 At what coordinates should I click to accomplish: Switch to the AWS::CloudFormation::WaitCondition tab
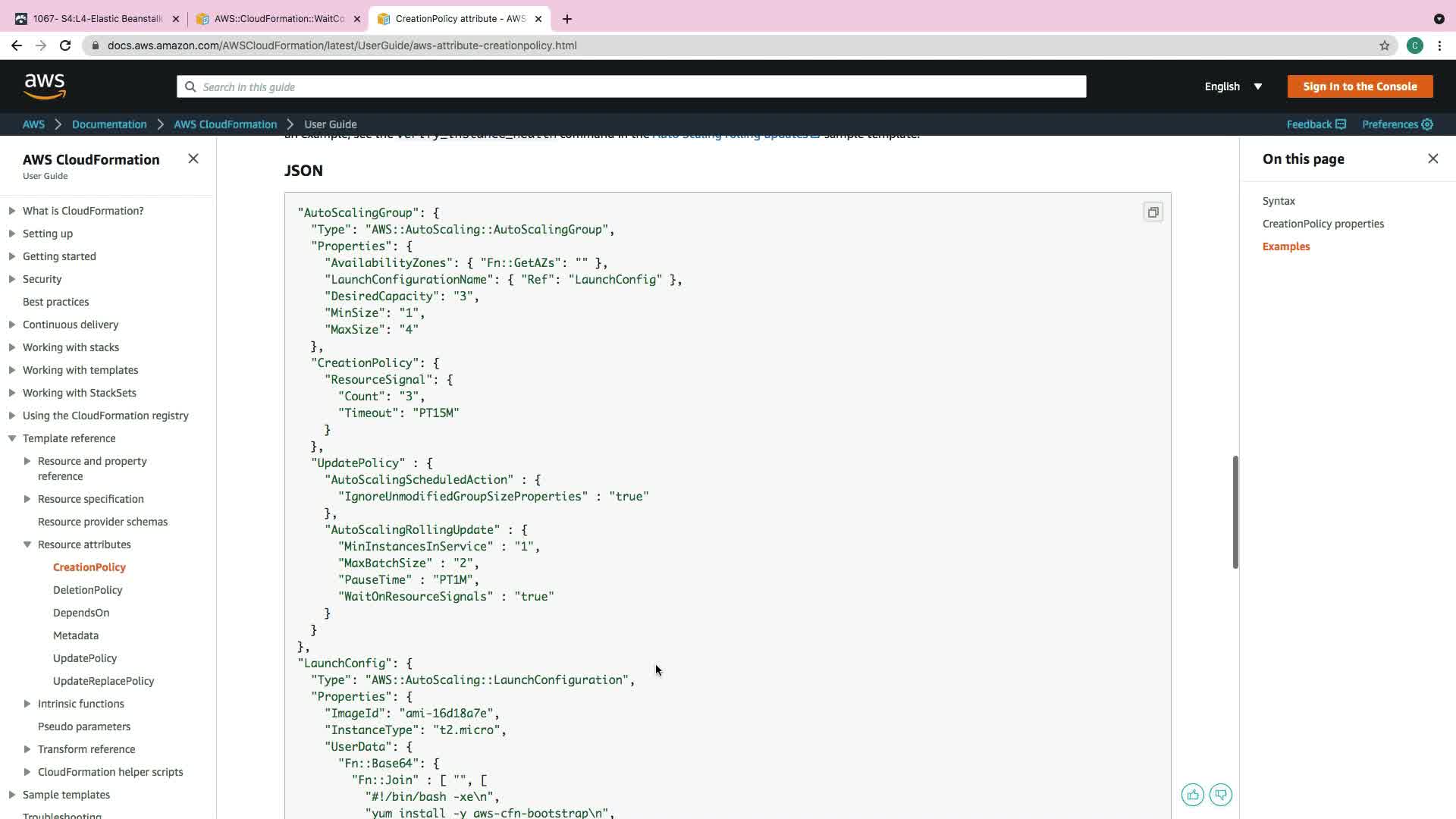tap(278, 18)
